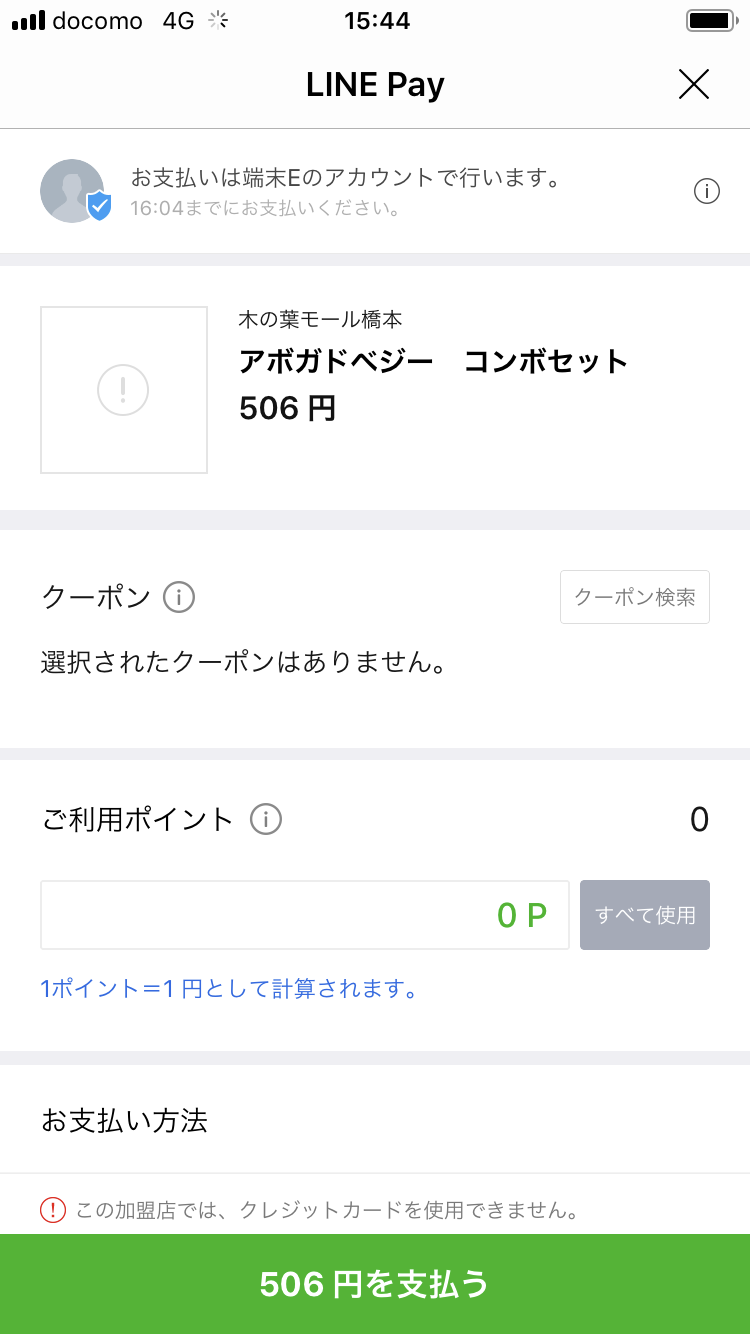Tap the product name アボガドベジー コンボセット
This screenshot has width=750, height=1334.
click(x=433, y=361)
